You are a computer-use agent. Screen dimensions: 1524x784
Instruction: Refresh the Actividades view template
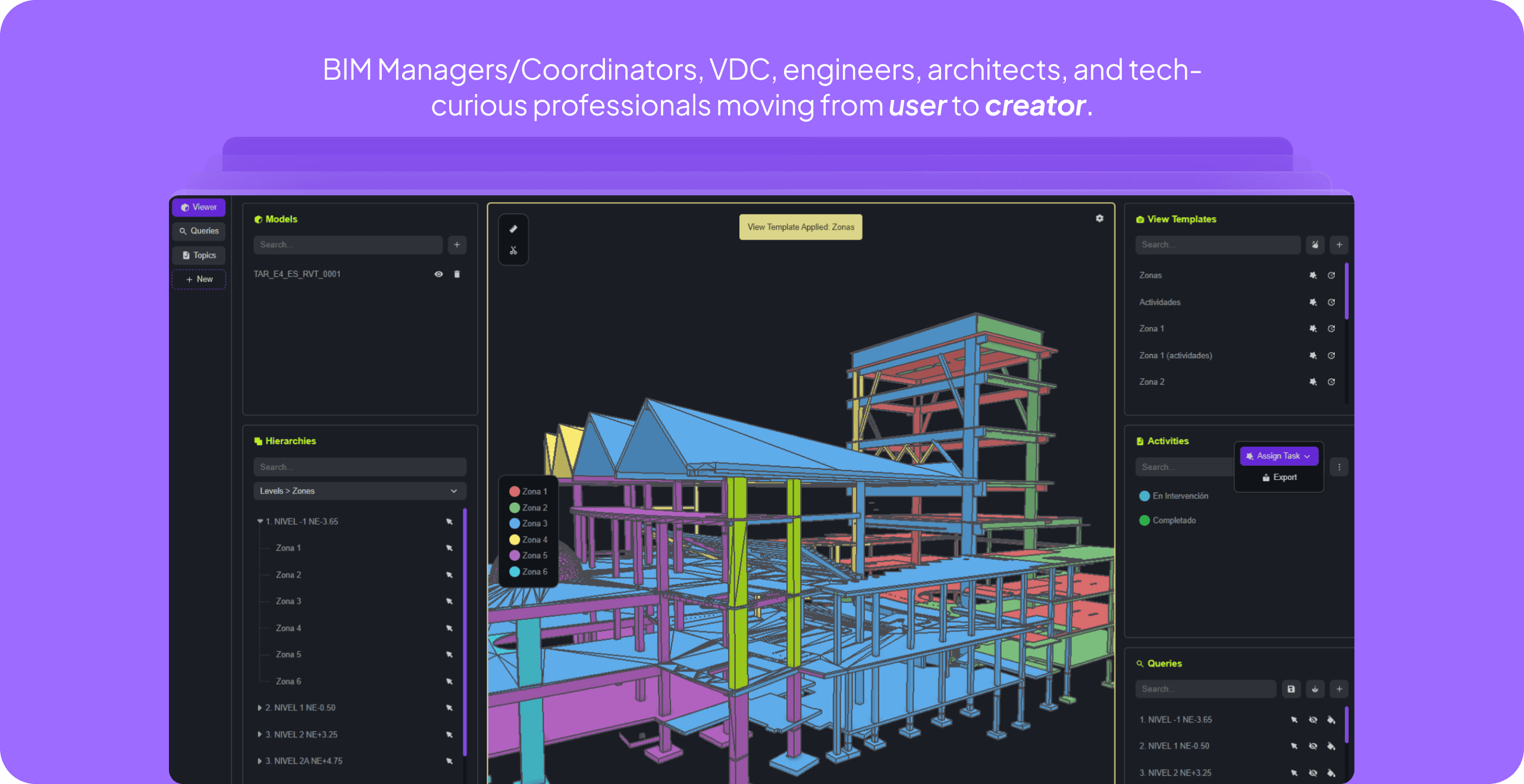(x=1331, y=302)
